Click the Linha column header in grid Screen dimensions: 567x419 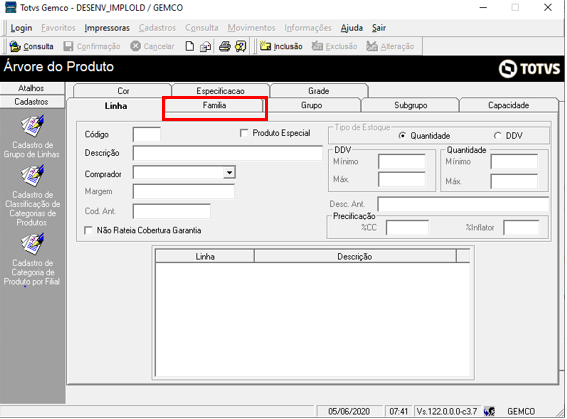[205, 256]
